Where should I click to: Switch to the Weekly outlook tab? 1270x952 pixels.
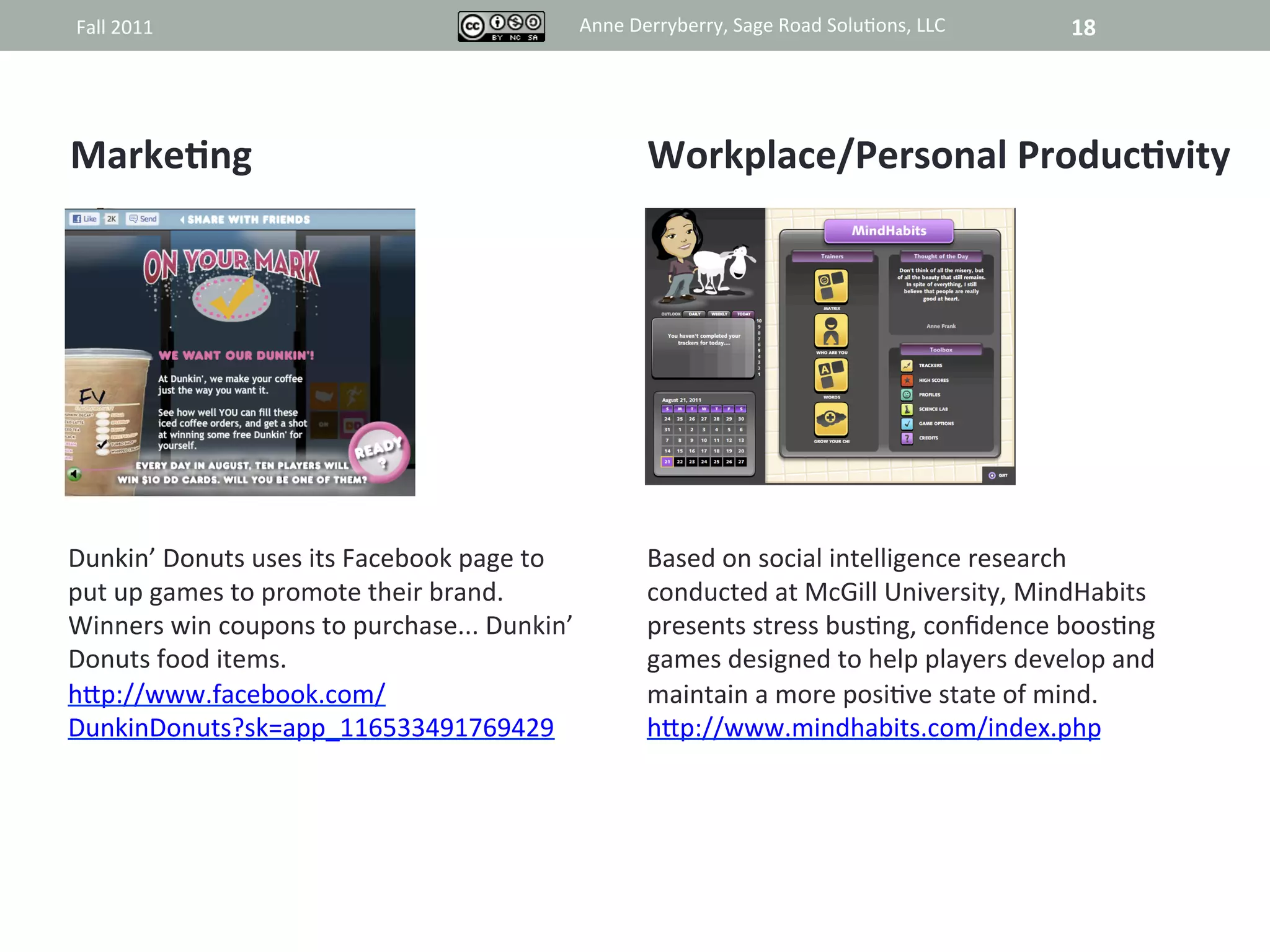pyautogui.click(x=719, y=314)
